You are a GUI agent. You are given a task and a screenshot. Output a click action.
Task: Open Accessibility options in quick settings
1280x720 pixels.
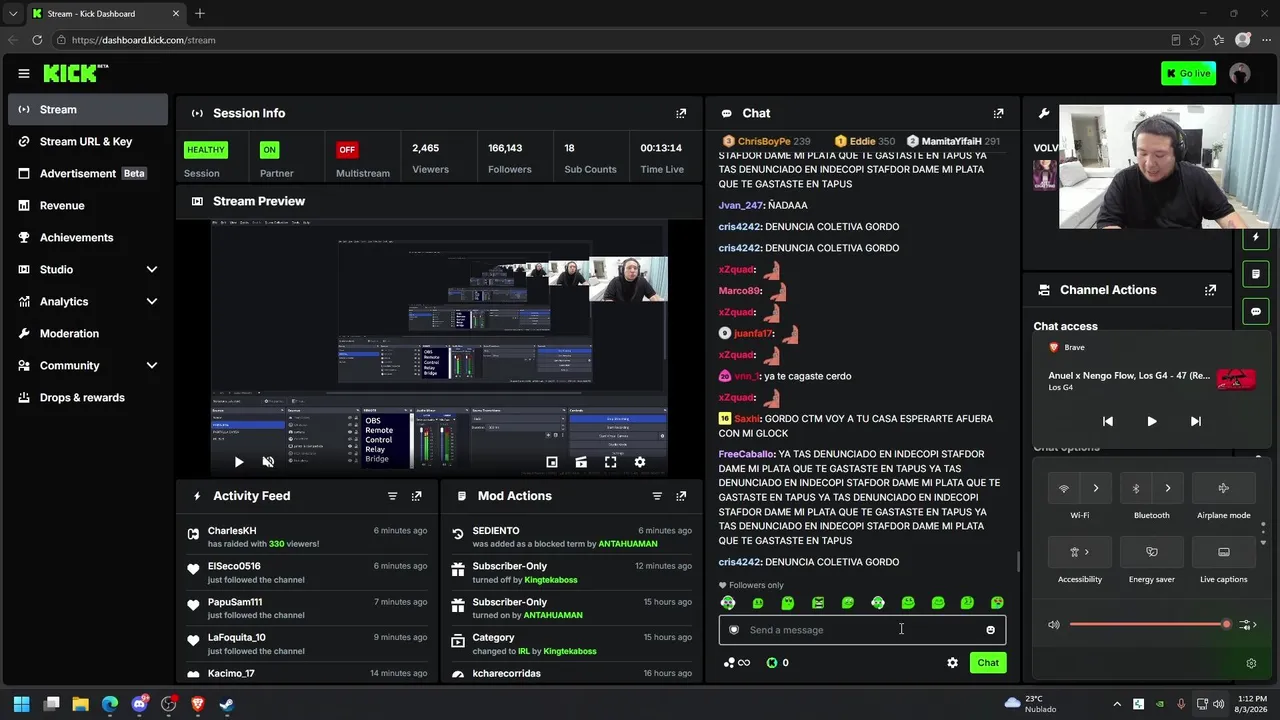coord(1080,552)
